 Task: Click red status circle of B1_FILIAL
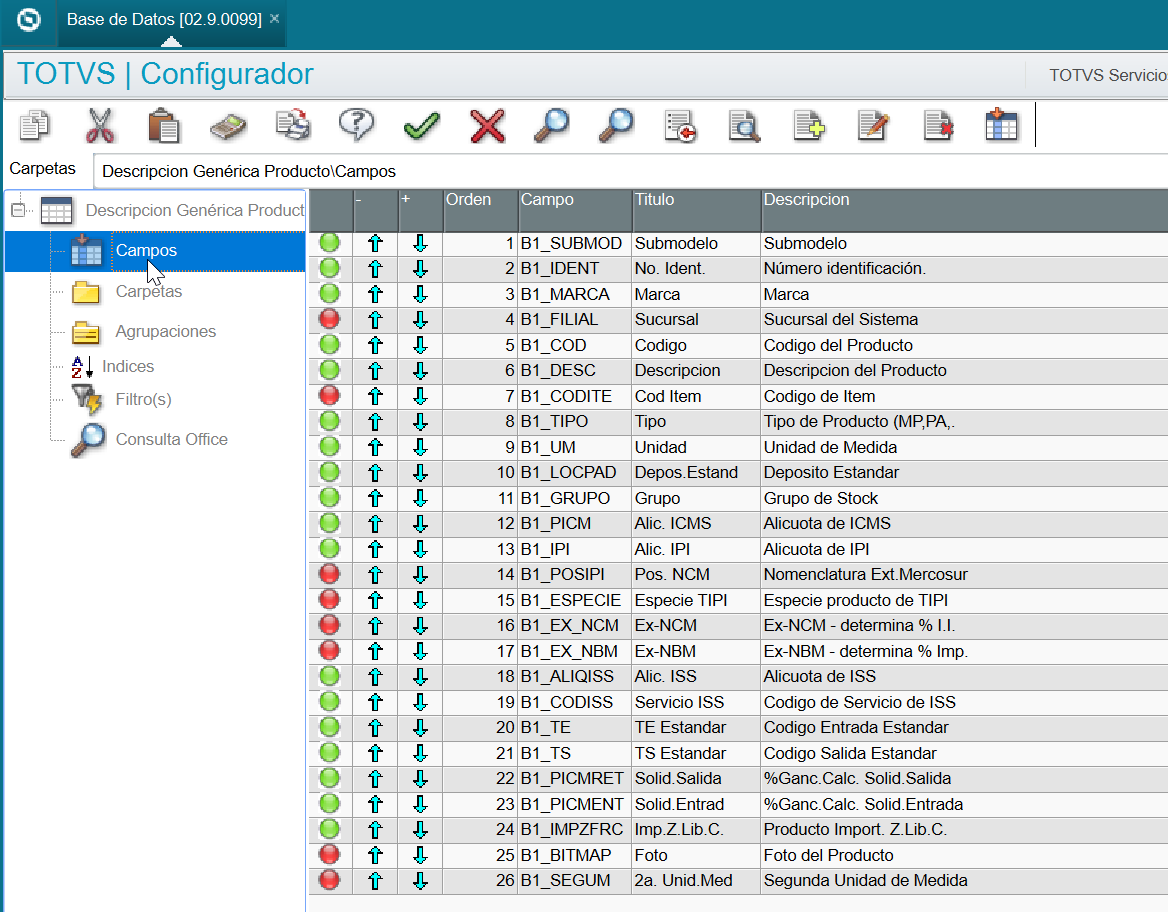point(329,319)
